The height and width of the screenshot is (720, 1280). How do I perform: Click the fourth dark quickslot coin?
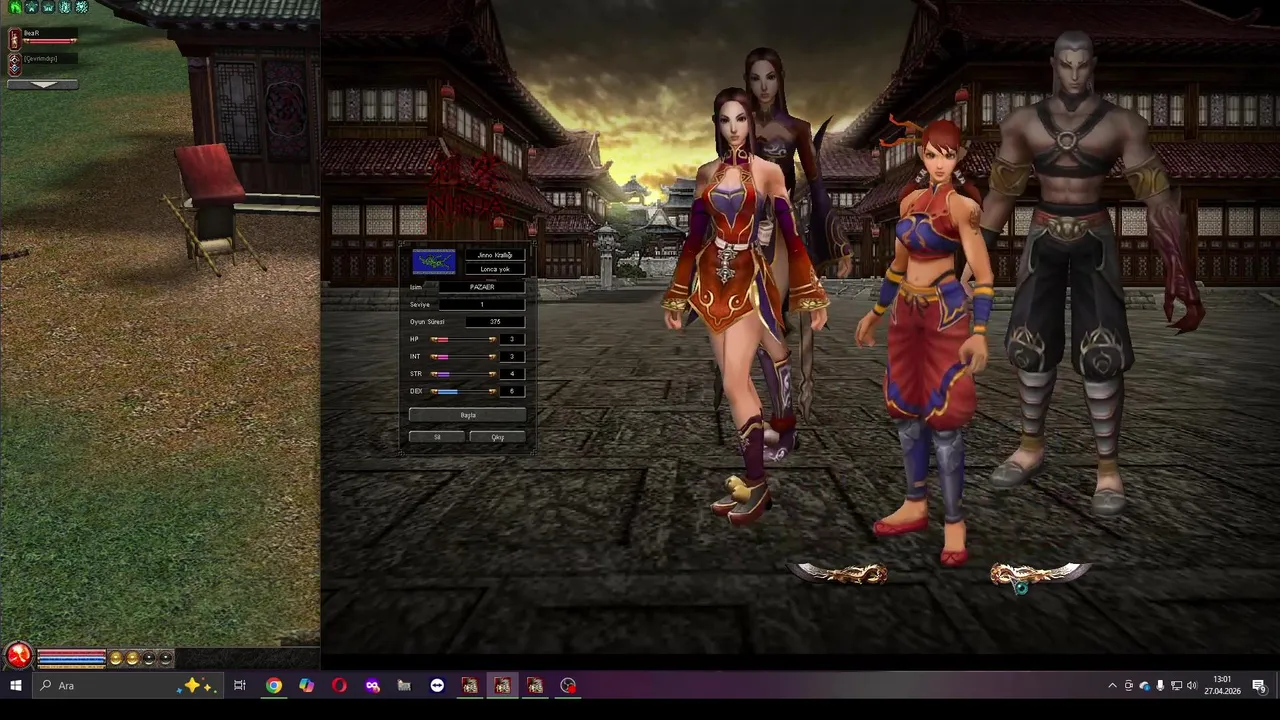[165, 658]
